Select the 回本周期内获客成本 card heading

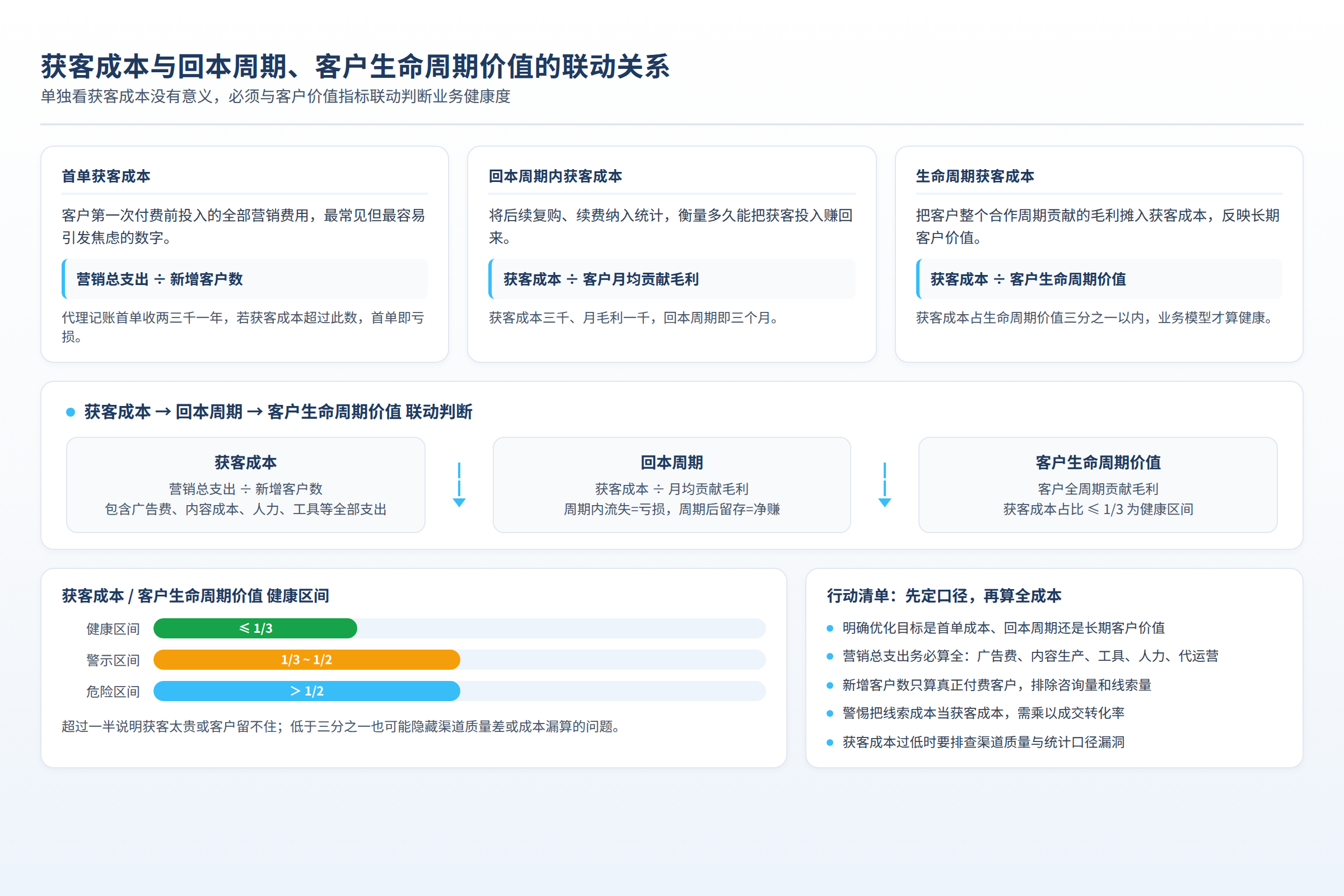pos(556,176)
